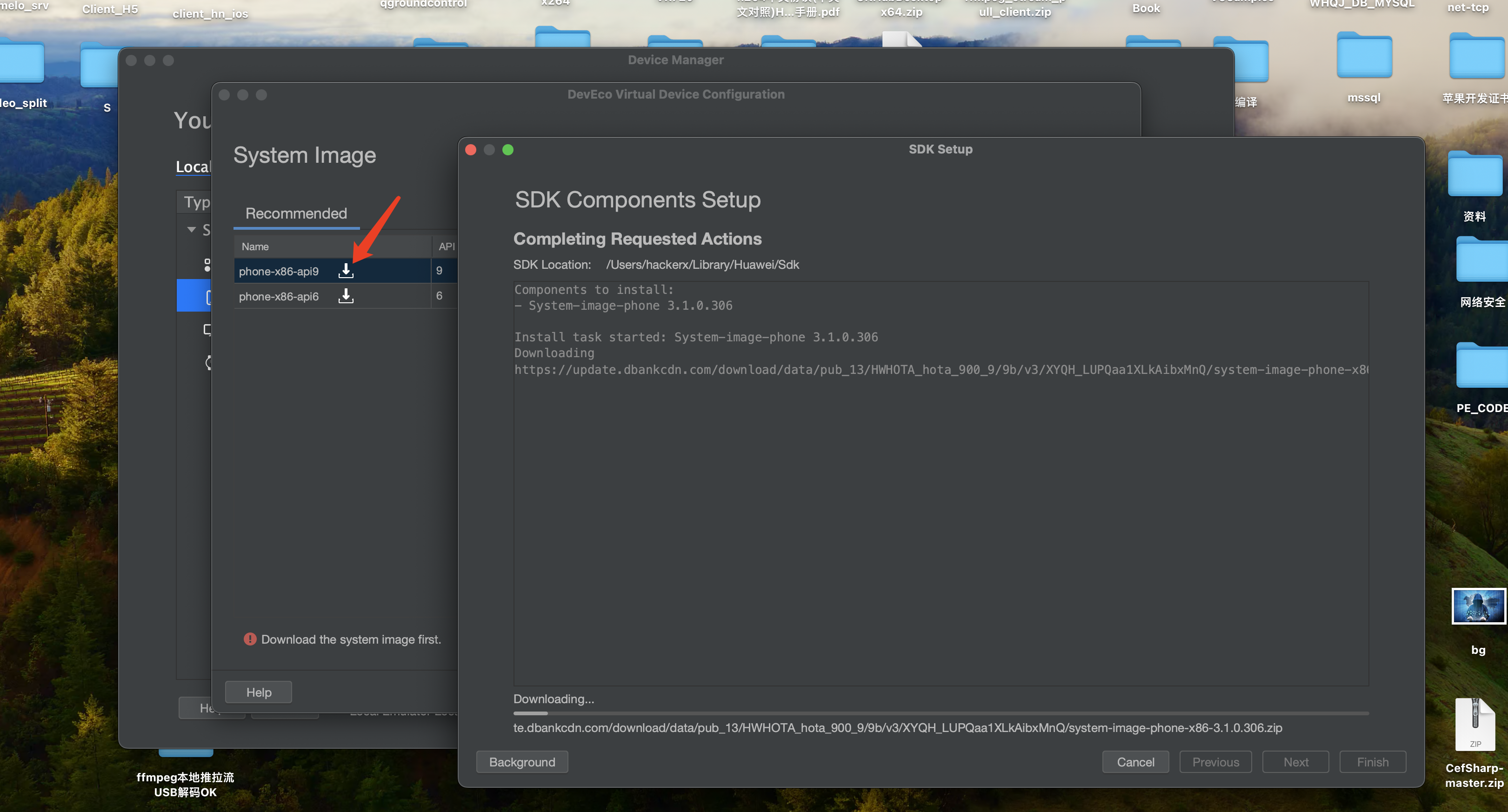This screenshot has width=1508, height=812.
Task: Download the phone-x86-api6 system image
Action: pos(346,296)
